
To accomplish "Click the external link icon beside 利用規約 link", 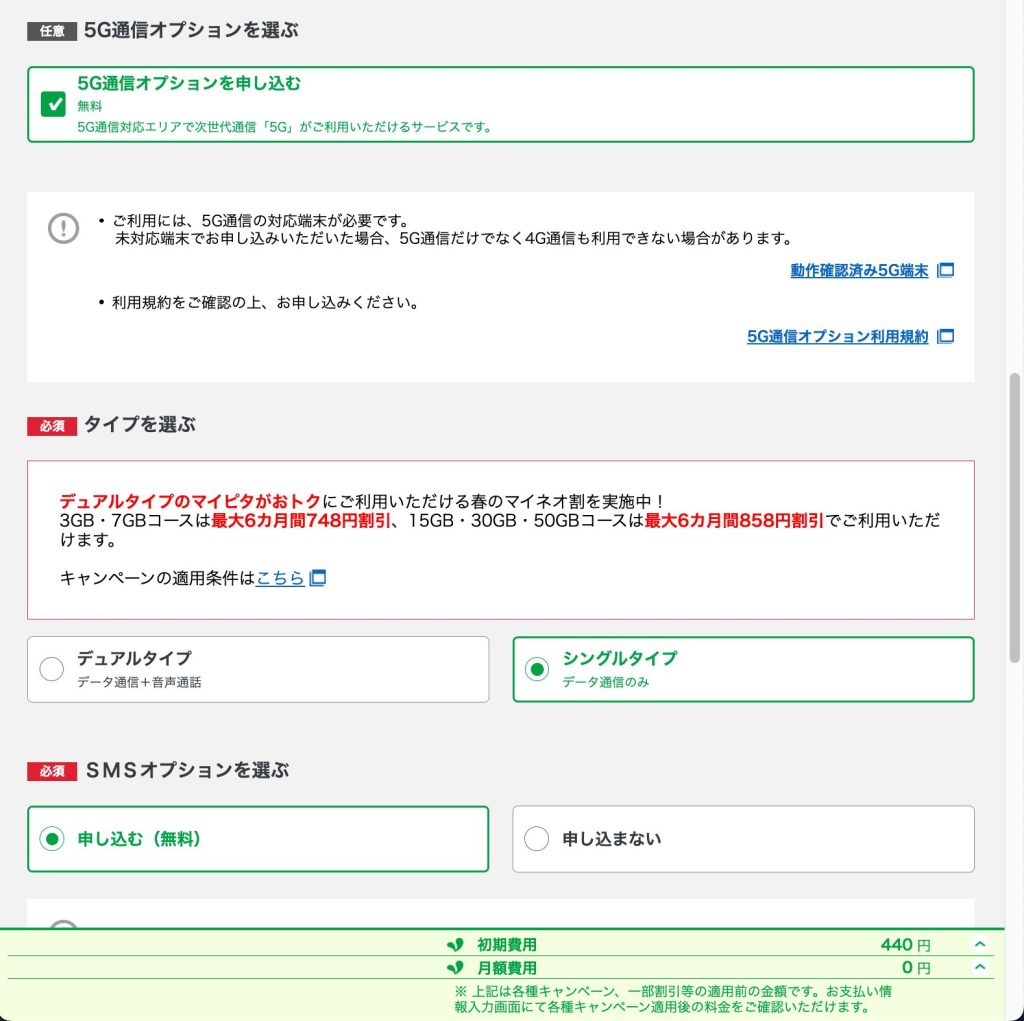I will pos(945,337).
